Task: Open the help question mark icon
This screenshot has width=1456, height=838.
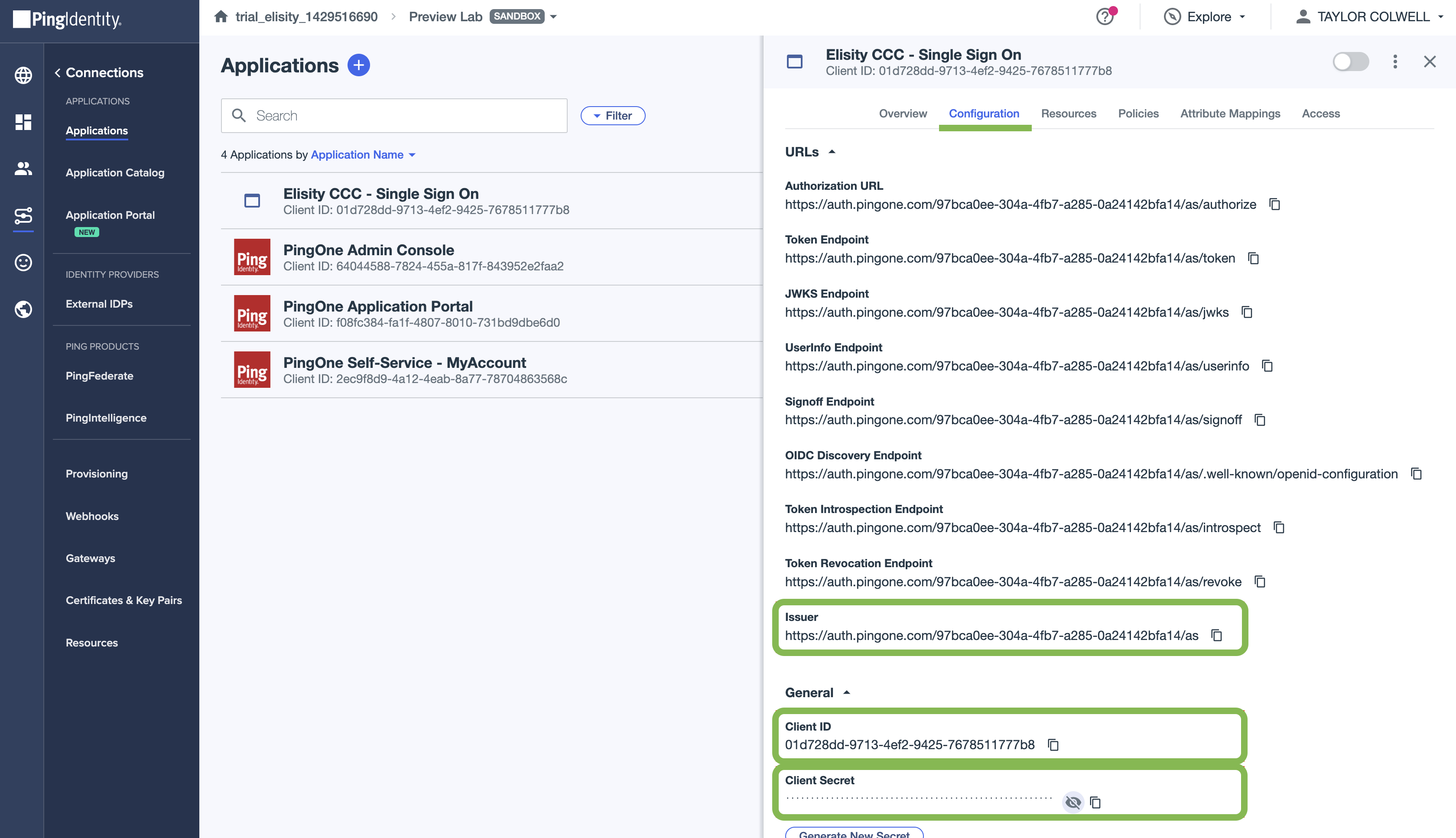Action: click(1105, 17)
